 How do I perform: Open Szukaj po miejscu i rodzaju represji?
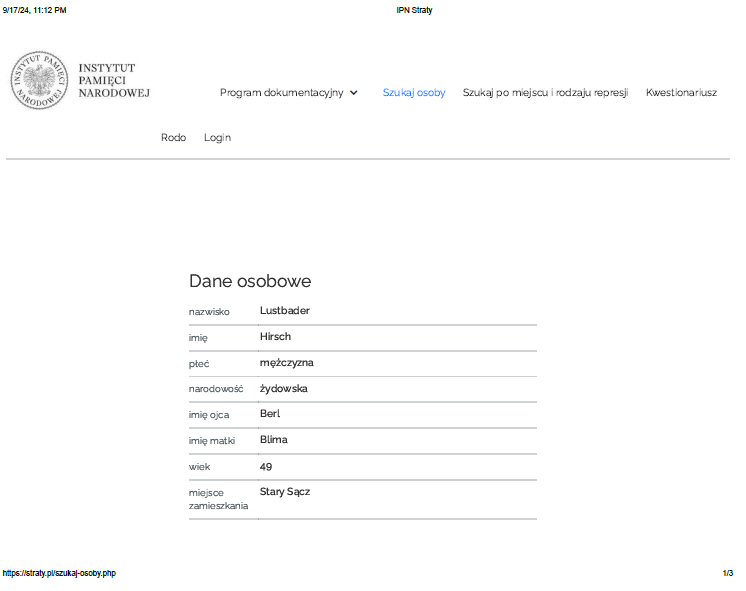pos(545,93)
